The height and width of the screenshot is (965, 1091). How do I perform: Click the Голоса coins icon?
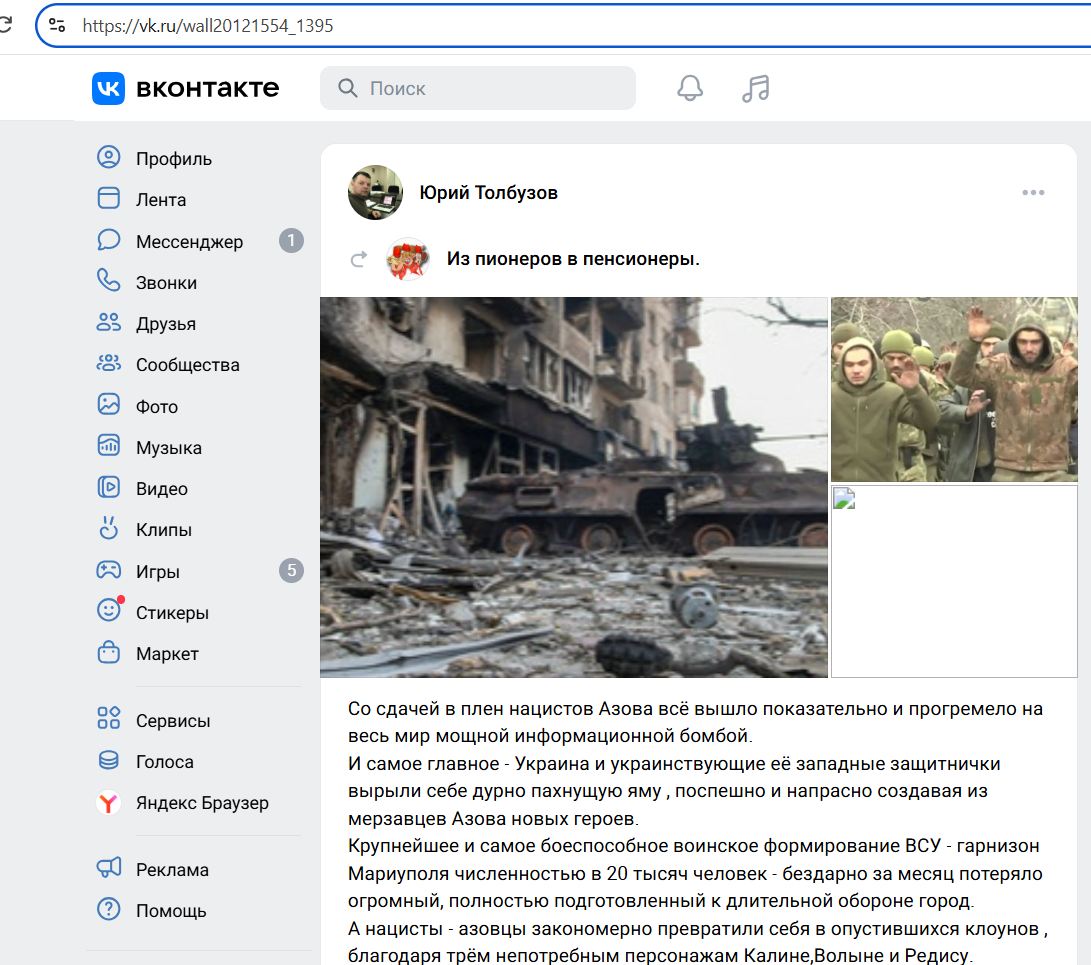pos(109,760)
